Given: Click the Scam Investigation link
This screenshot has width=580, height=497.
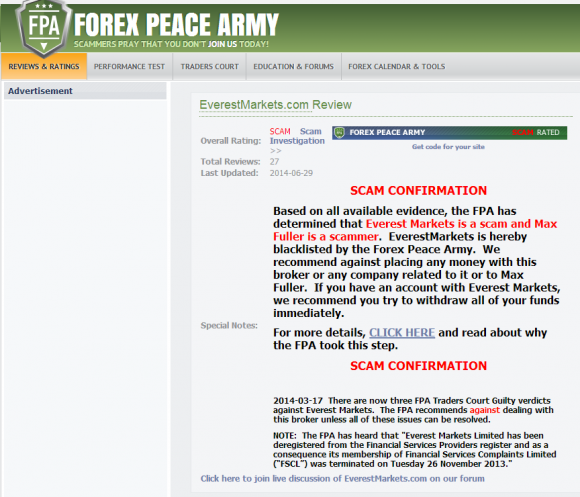Looking at the screenshot, I should [297, 136].
